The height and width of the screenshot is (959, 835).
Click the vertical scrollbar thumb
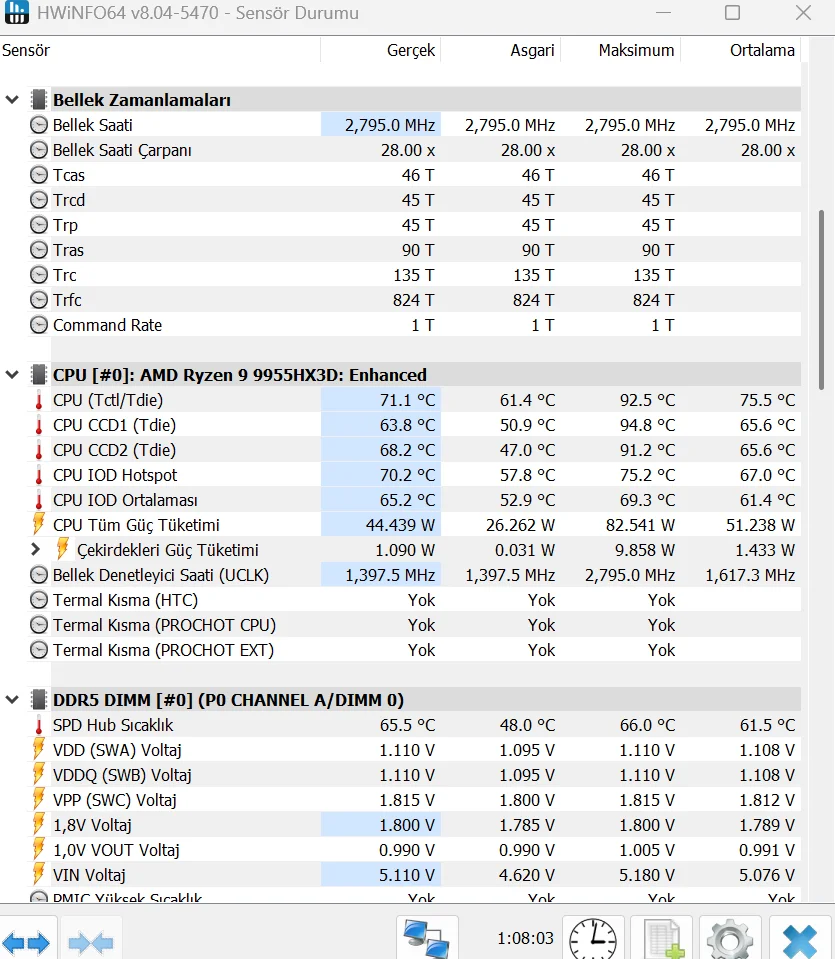822,300
